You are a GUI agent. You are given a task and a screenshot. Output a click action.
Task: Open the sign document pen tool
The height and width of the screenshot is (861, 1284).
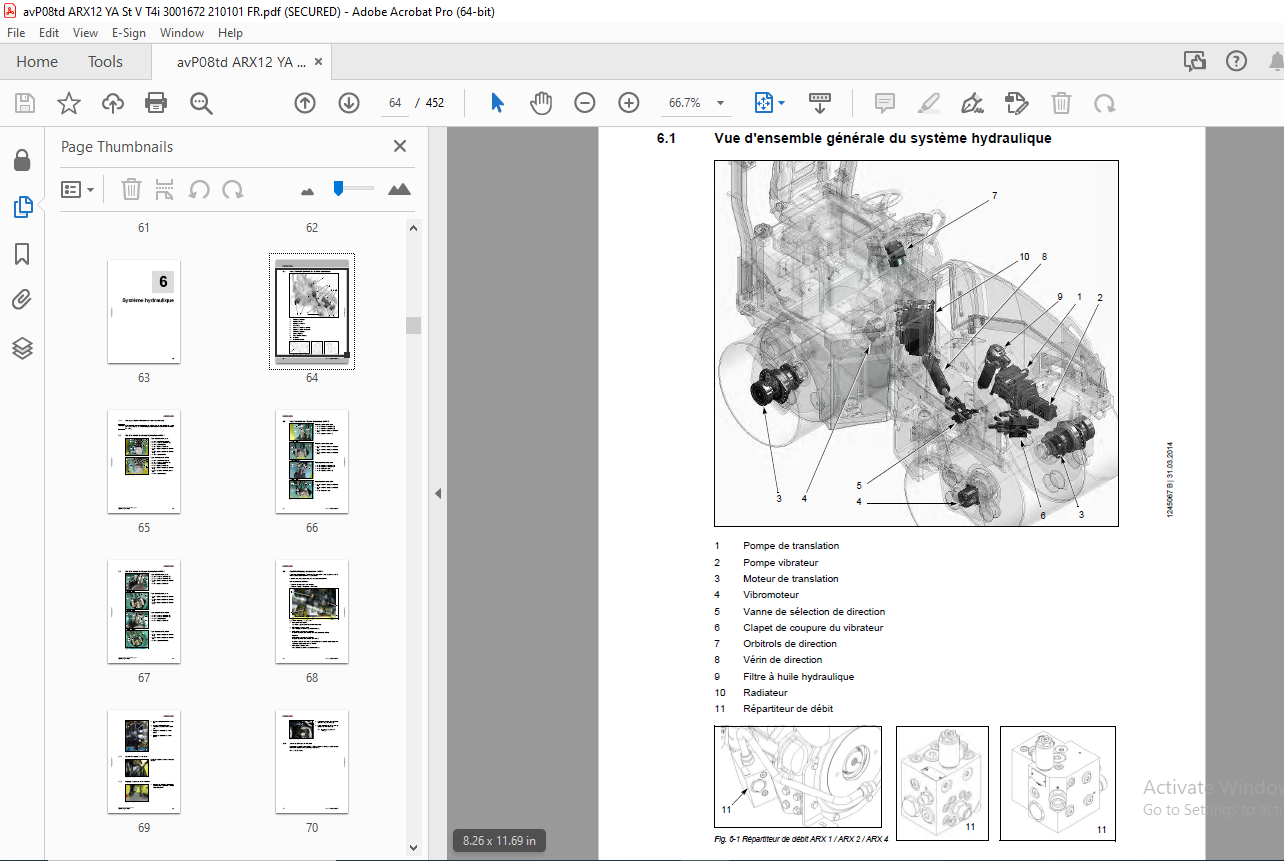point(972,103)
